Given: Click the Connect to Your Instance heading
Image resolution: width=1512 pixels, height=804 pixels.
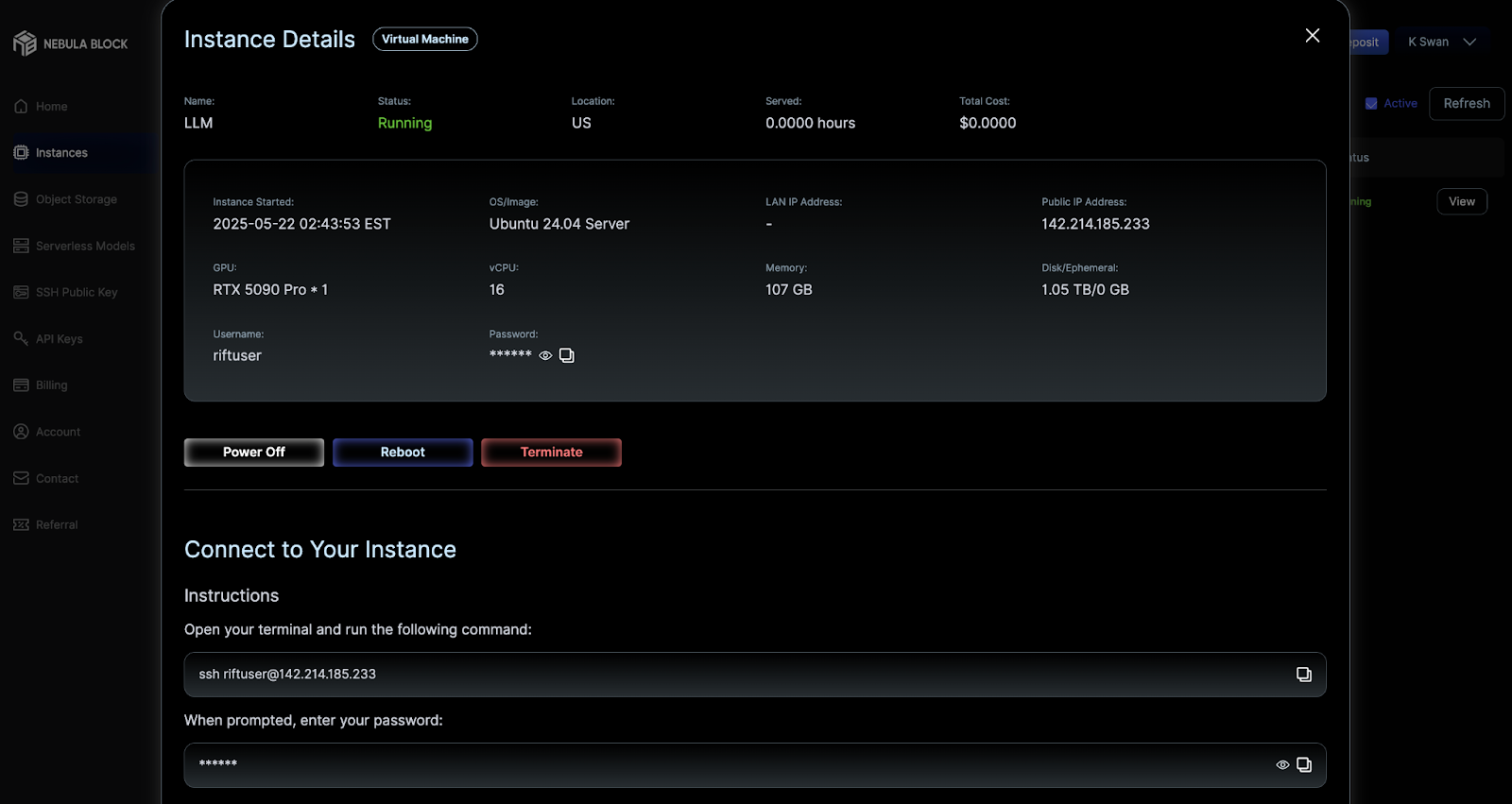Looking at the screenshot, I should (320, 550).
